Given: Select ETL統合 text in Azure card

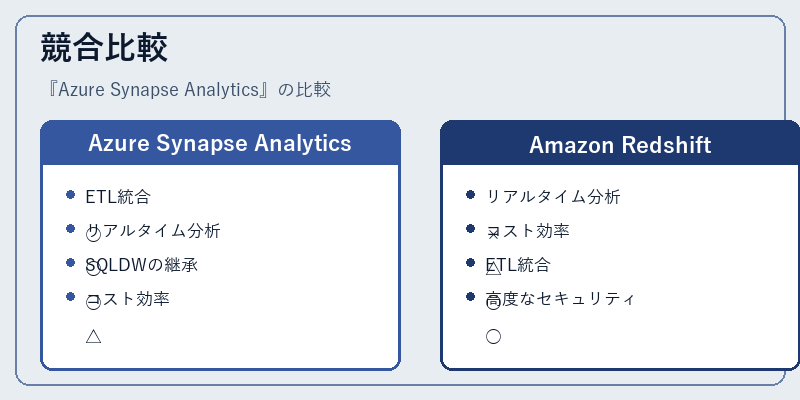Looking at the screenshot, I should pyautogui.click(x=118, y=196).
